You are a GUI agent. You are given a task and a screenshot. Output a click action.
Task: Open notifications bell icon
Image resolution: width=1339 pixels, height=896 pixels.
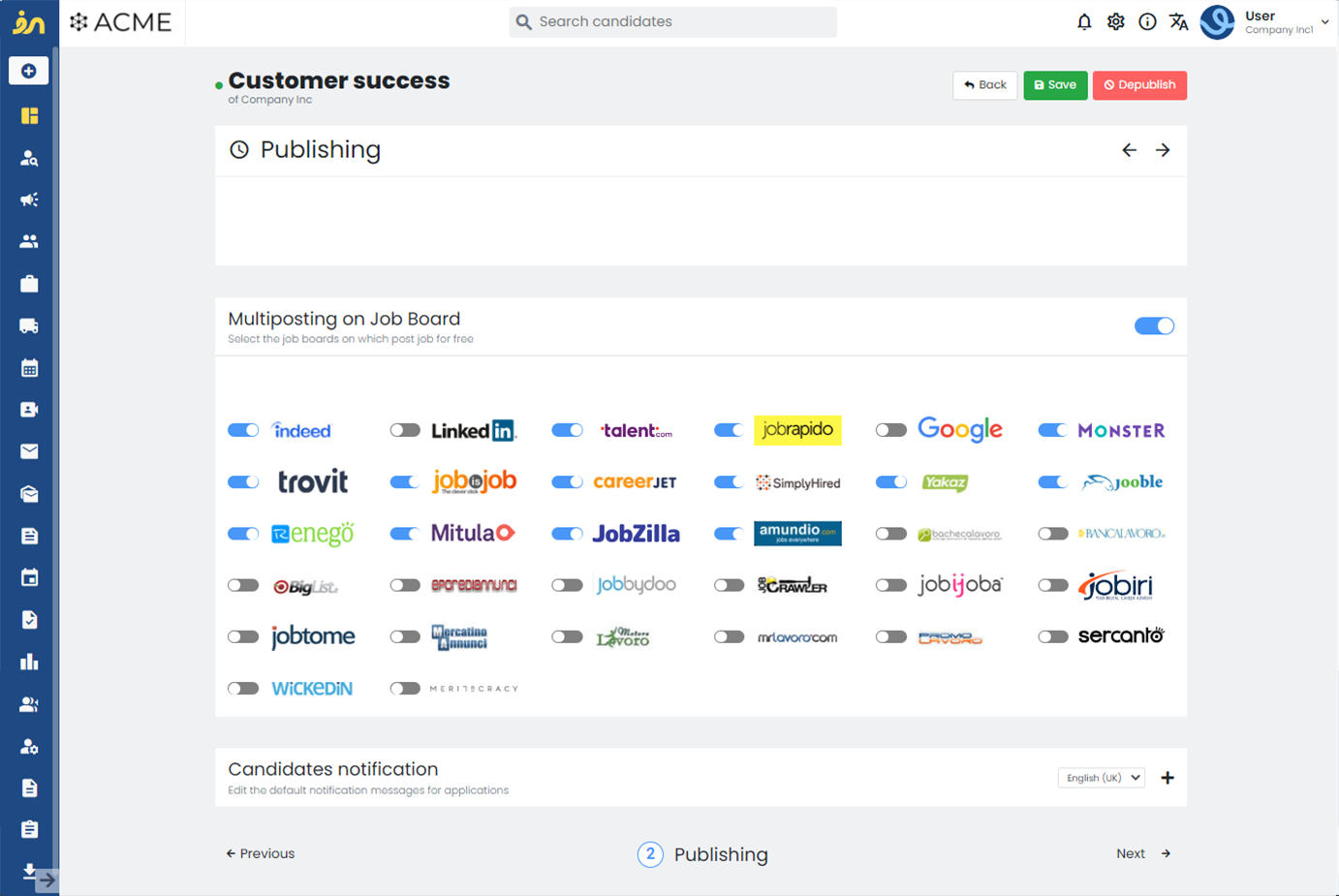tap(1084, 21)
